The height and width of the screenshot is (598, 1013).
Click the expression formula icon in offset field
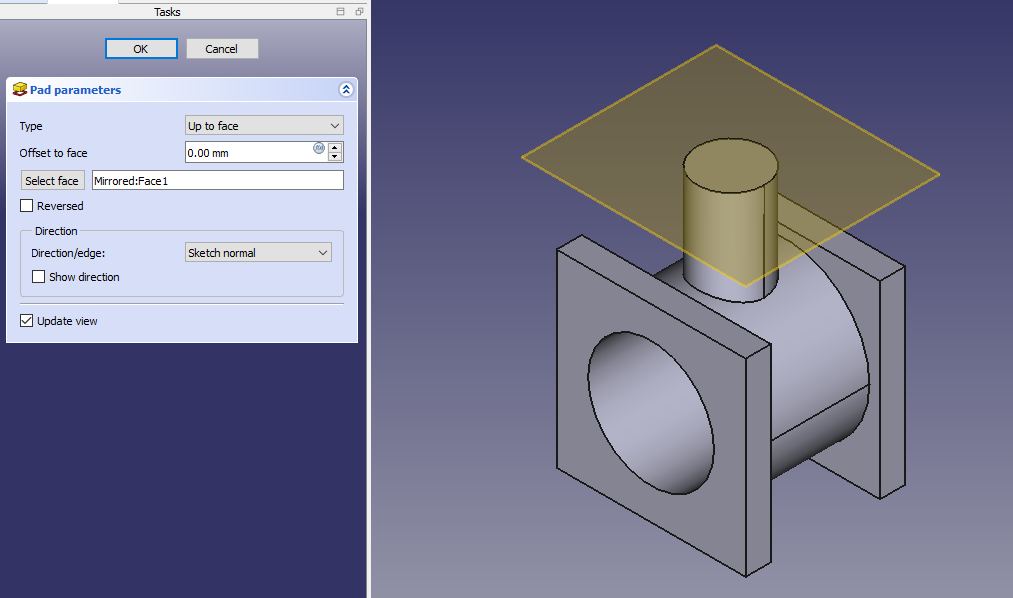319,148
